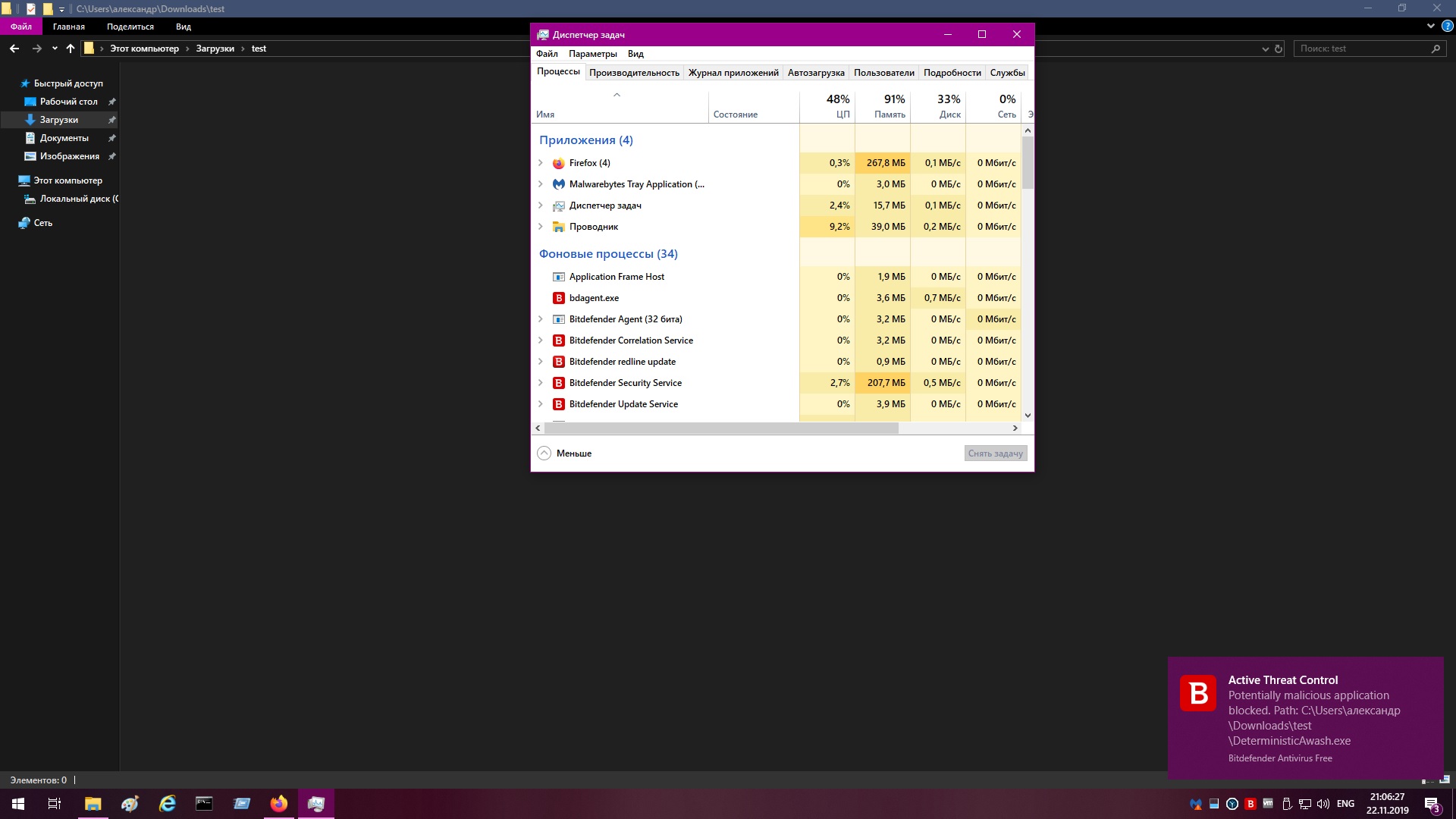Open the Параметры menu
The image size is (1456, 819).
click(x=592, y=54)
